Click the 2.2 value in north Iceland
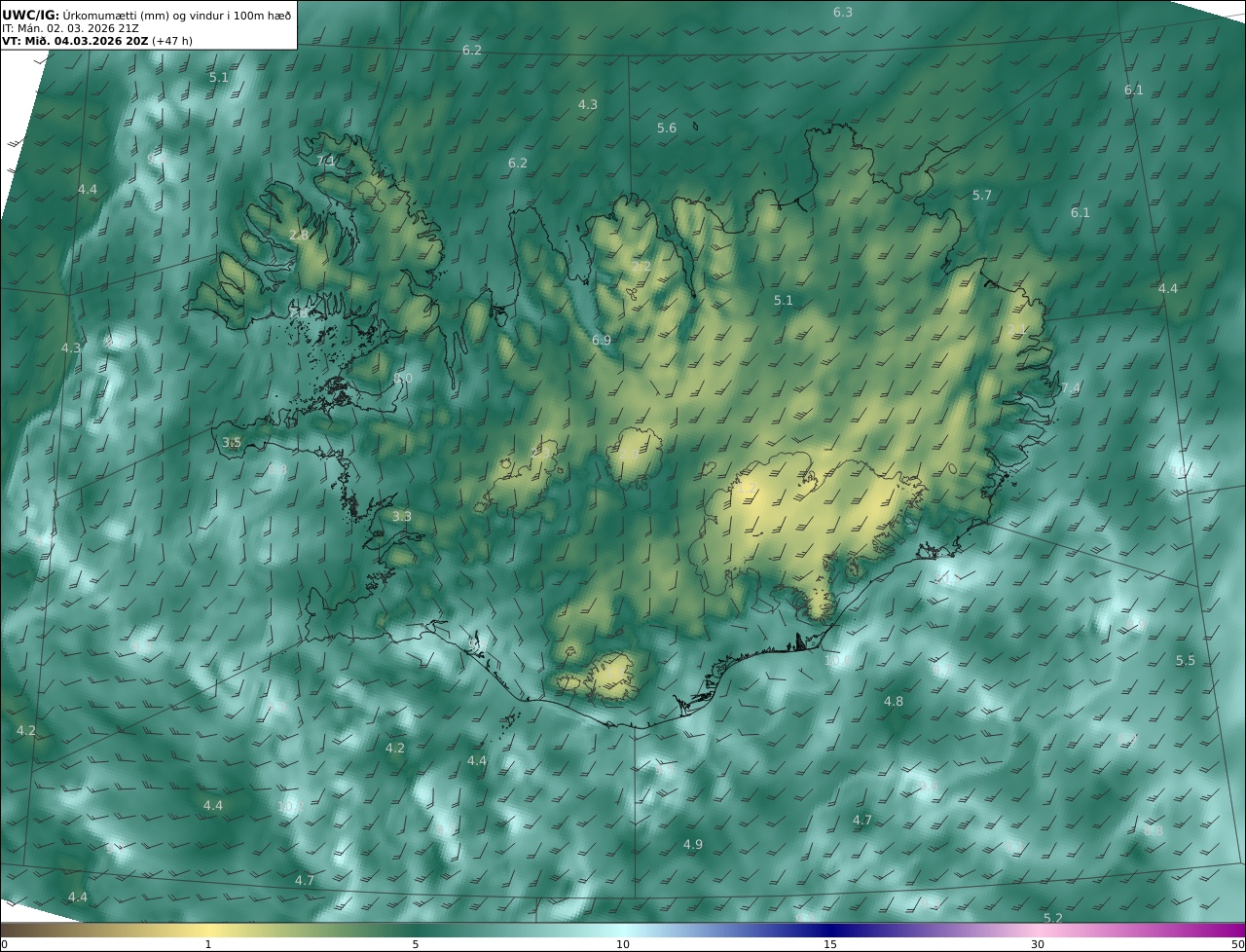This screenshot has width=1246, height=952. (x=641, y=266)
